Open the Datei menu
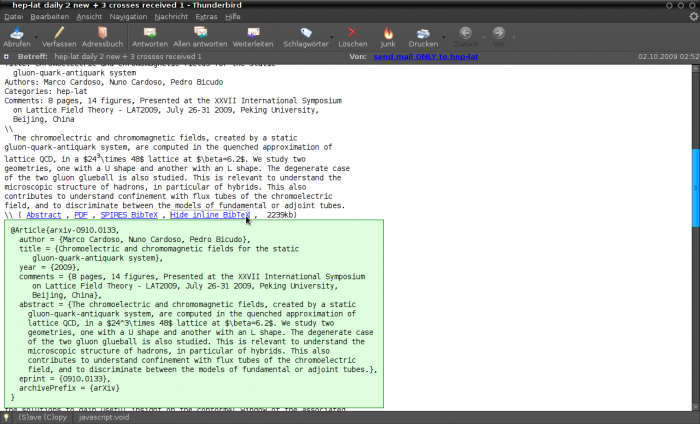This screenshot has width=700, height=424. click(x=13, y=17)
